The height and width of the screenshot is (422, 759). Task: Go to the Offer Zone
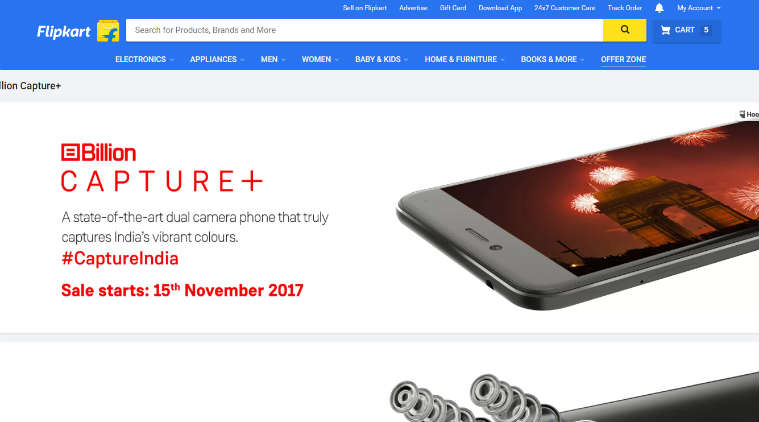[x=623, y=59]
